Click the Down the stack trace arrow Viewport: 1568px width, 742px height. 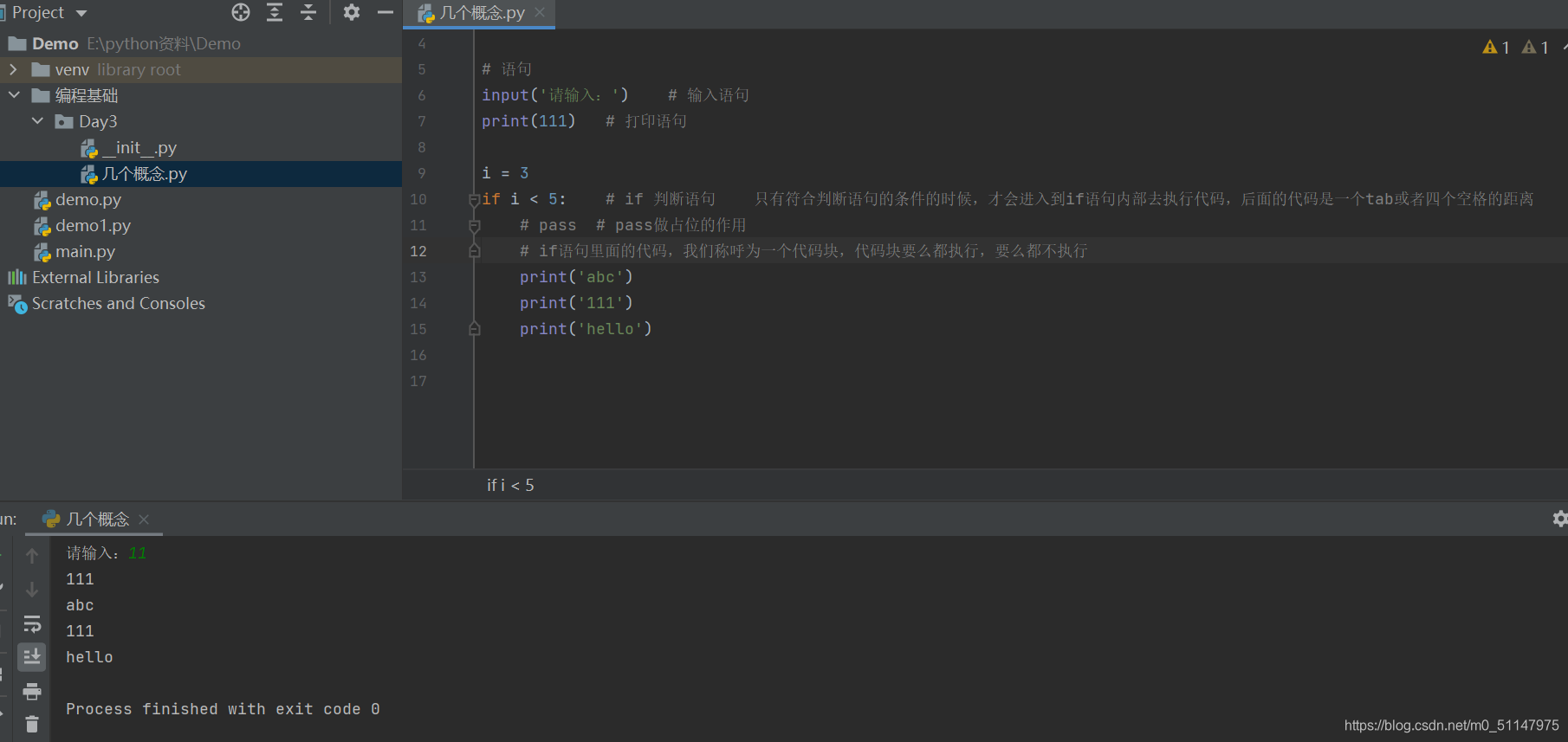(x=32, y=589)
